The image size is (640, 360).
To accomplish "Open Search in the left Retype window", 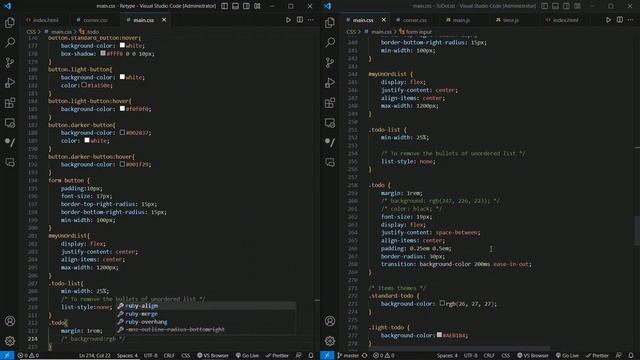I will pyautogui.click(x=10, y=42).
